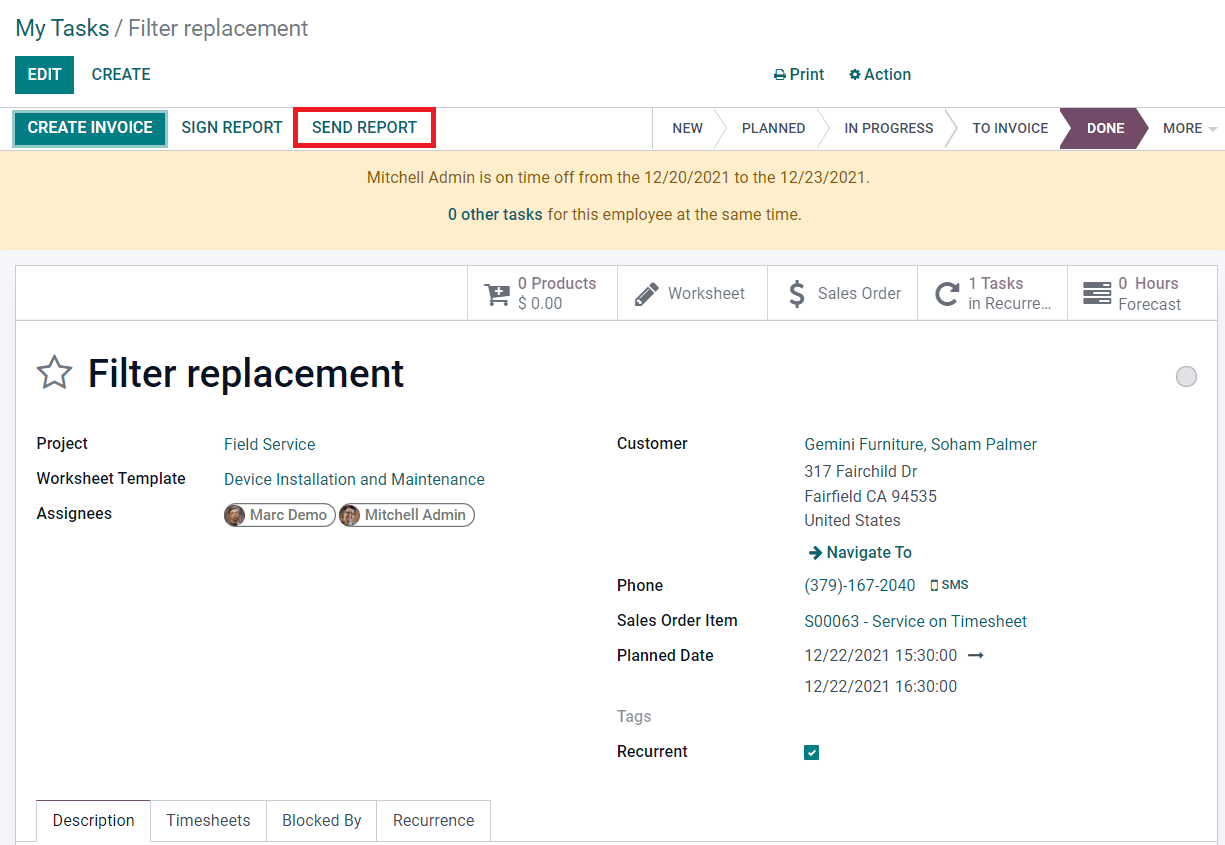Set stage to TO INVOICE

click(x=1010, y=128)
